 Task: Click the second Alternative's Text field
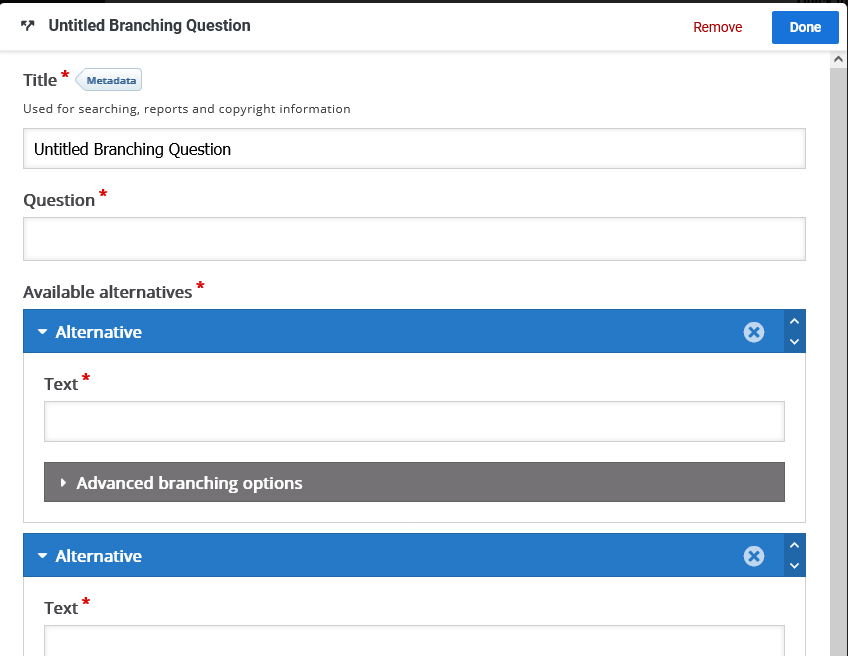[x=414, y=640]
